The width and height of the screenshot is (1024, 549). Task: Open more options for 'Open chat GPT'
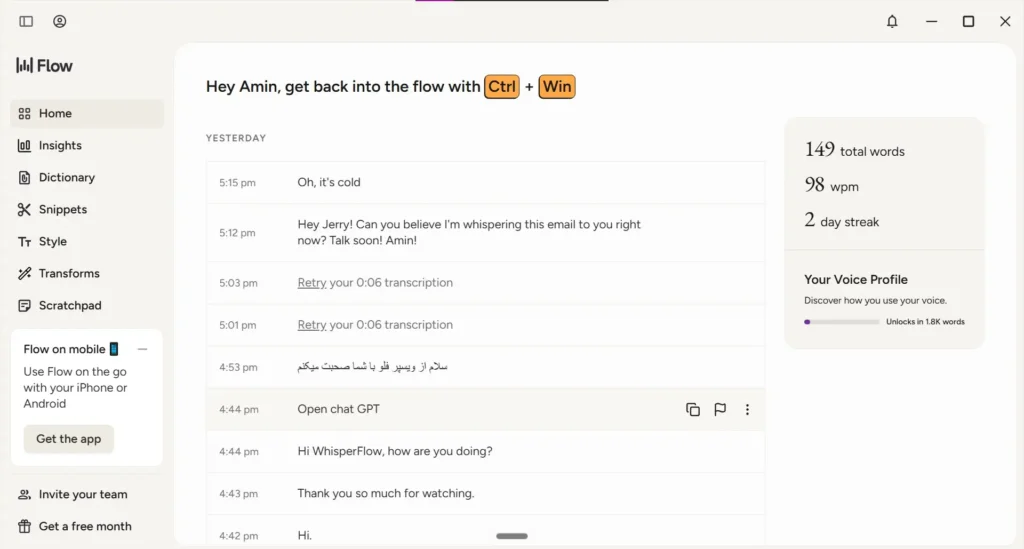pos(747,409)
